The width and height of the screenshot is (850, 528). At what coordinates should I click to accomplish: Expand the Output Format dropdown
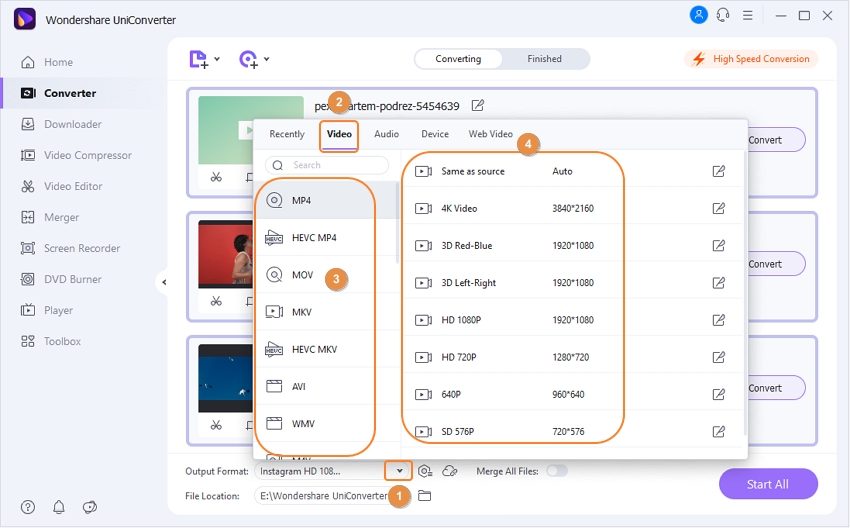tap(399, 471)
